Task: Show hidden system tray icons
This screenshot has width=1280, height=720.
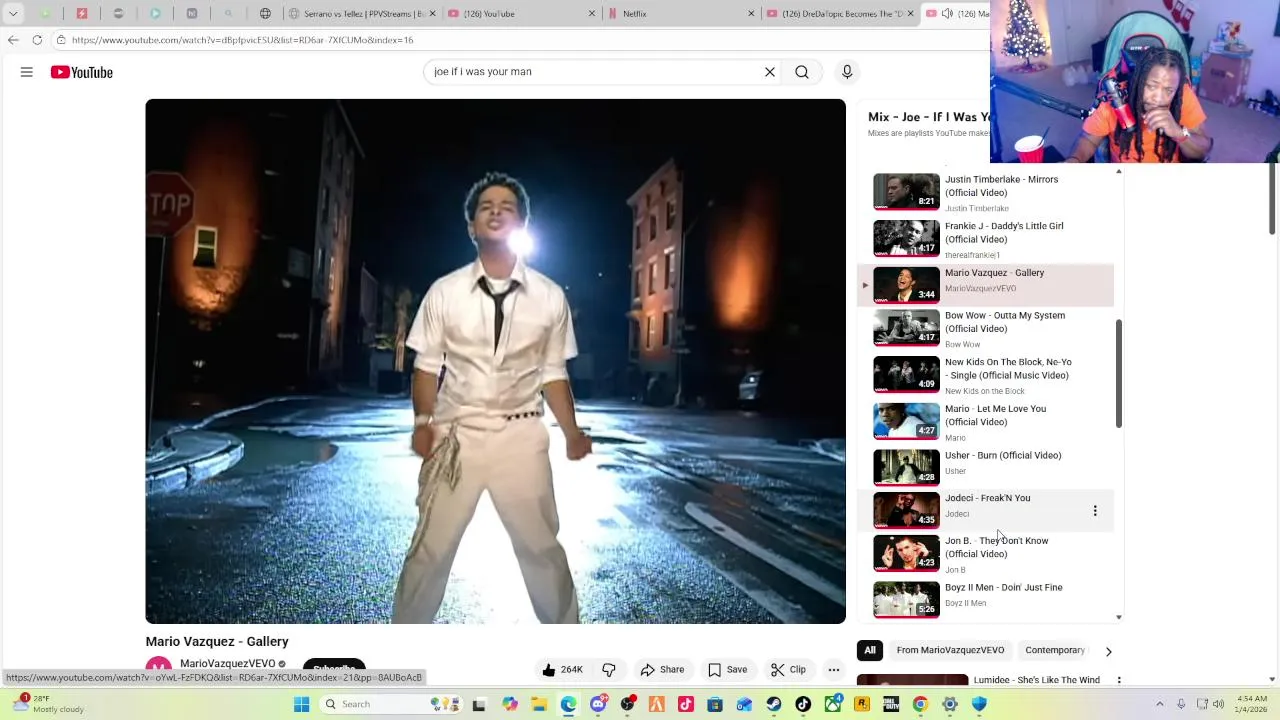Action: [1160, 704]
